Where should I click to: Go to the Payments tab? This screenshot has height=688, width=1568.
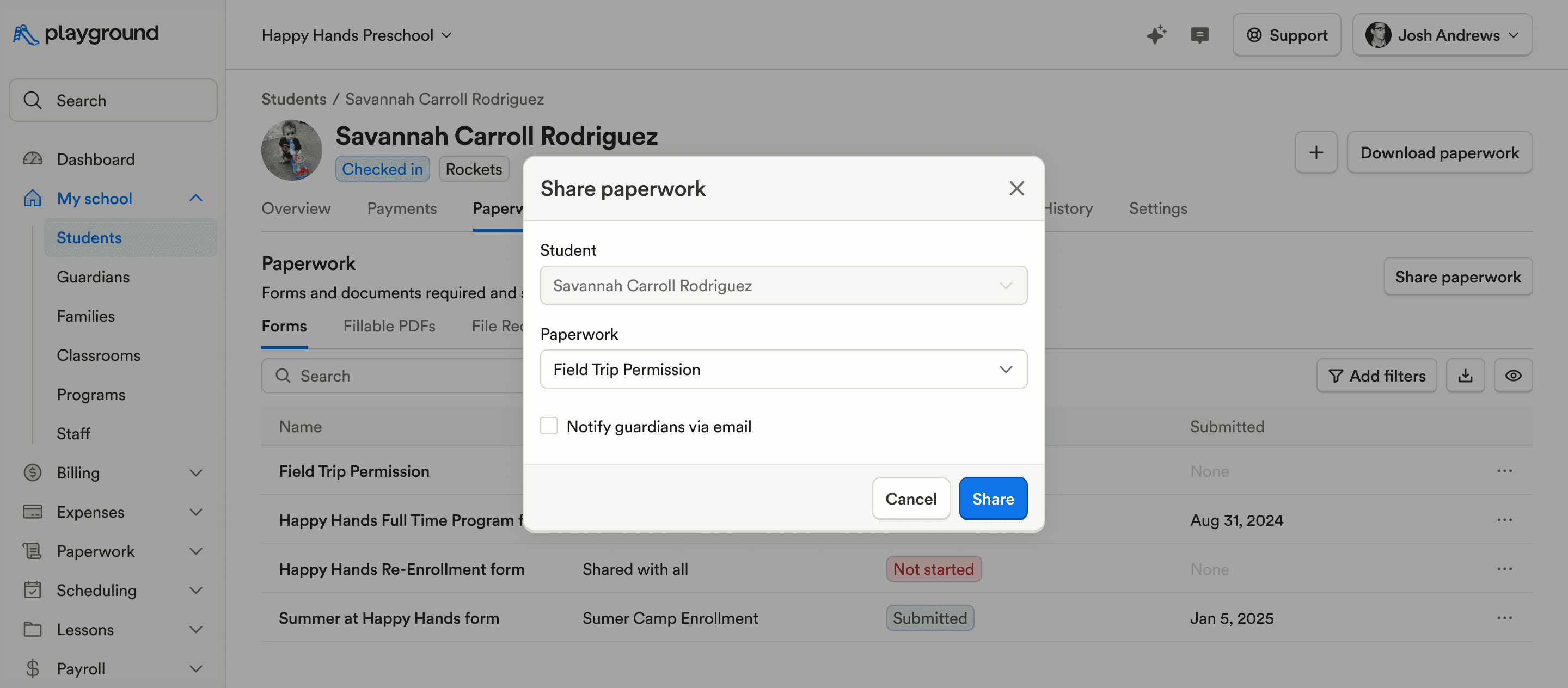click(x=402, y=208)
